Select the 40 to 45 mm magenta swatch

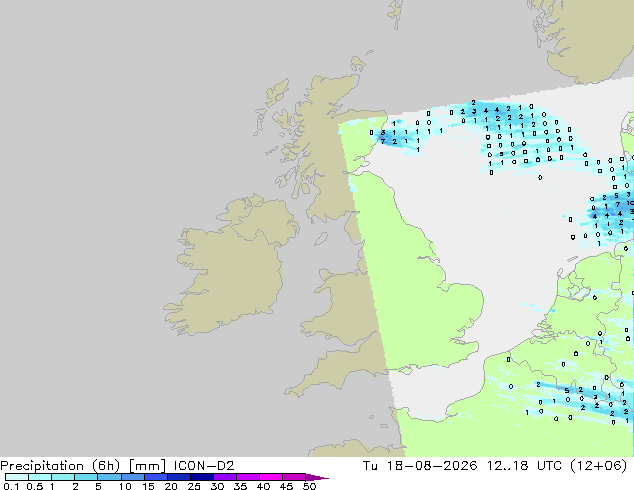pyautogui.click(x=271, y=477)
